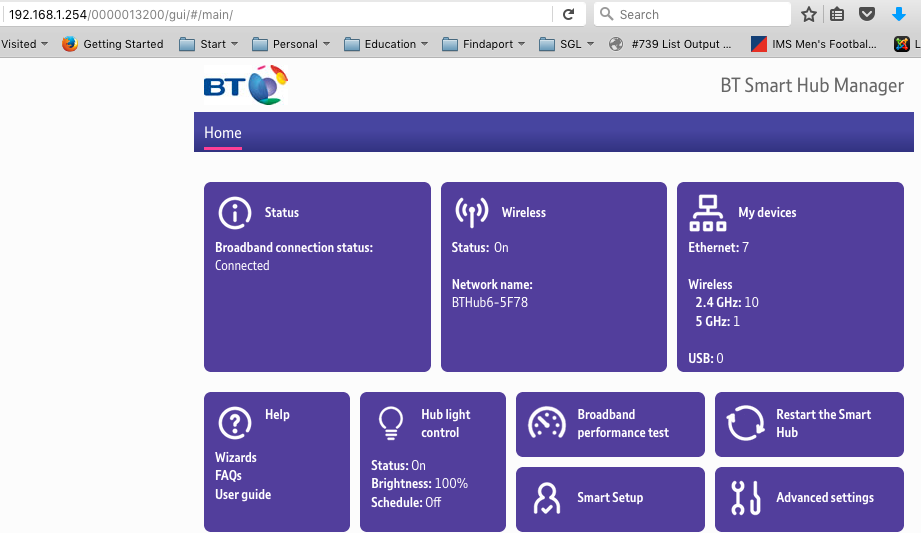Click the Help question mark icon
921x533 pixels.
235,423
